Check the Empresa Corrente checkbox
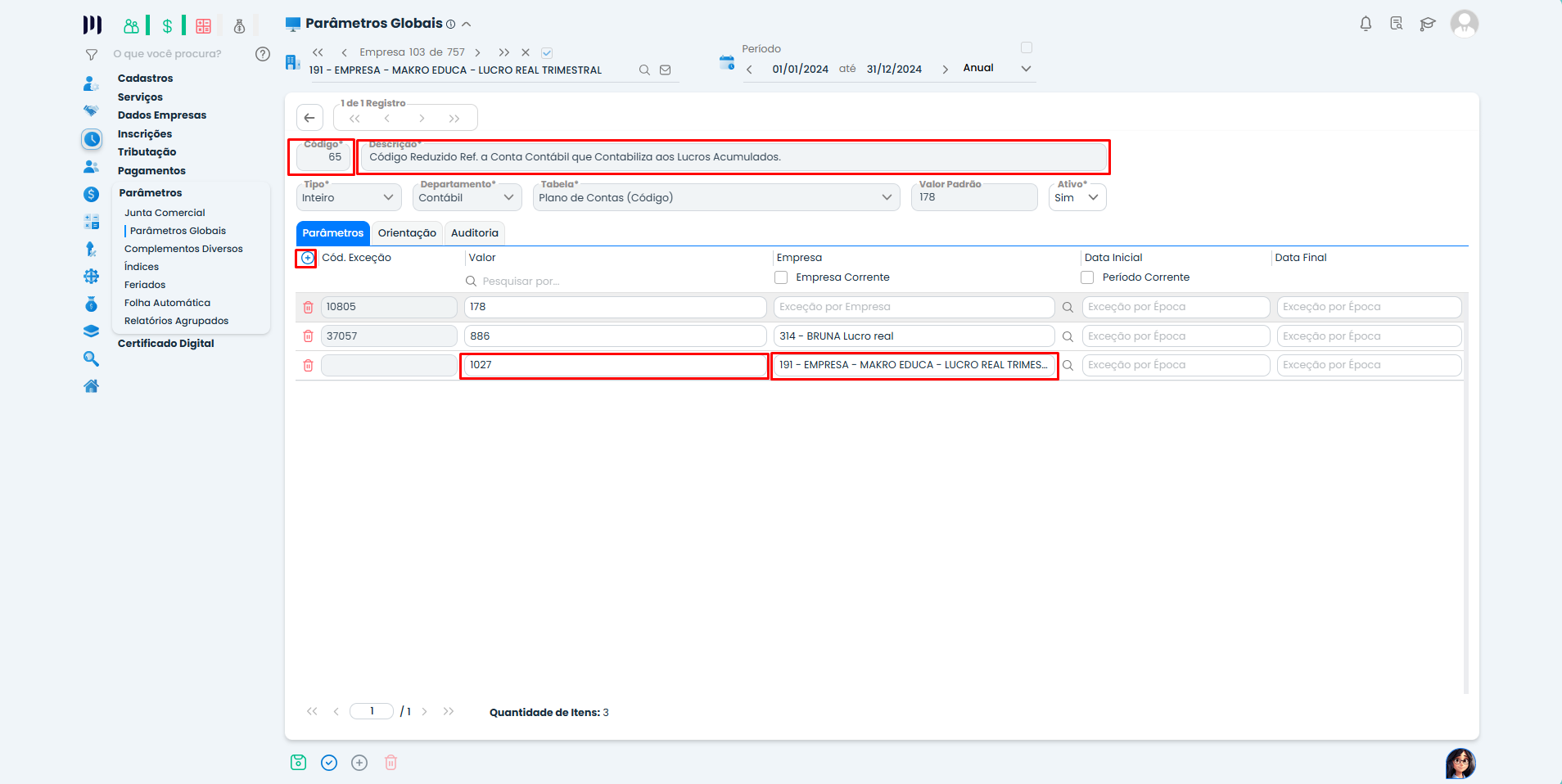The width and height of the screenshot is (1562, 784). [782, 277]
